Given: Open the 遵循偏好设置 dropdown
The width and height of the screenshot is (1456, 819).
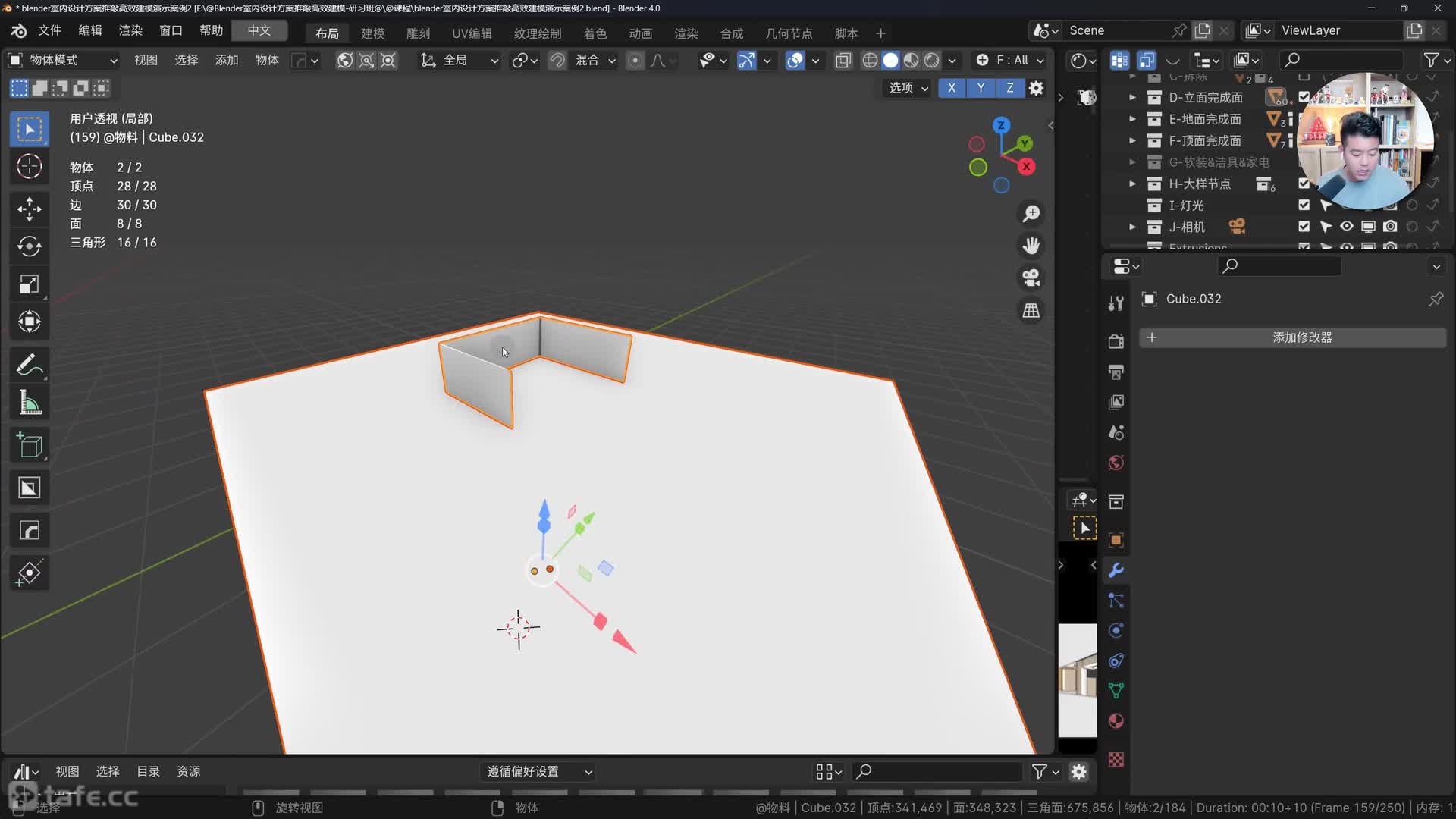Looking at the screenshot, I should click(538, 771).
